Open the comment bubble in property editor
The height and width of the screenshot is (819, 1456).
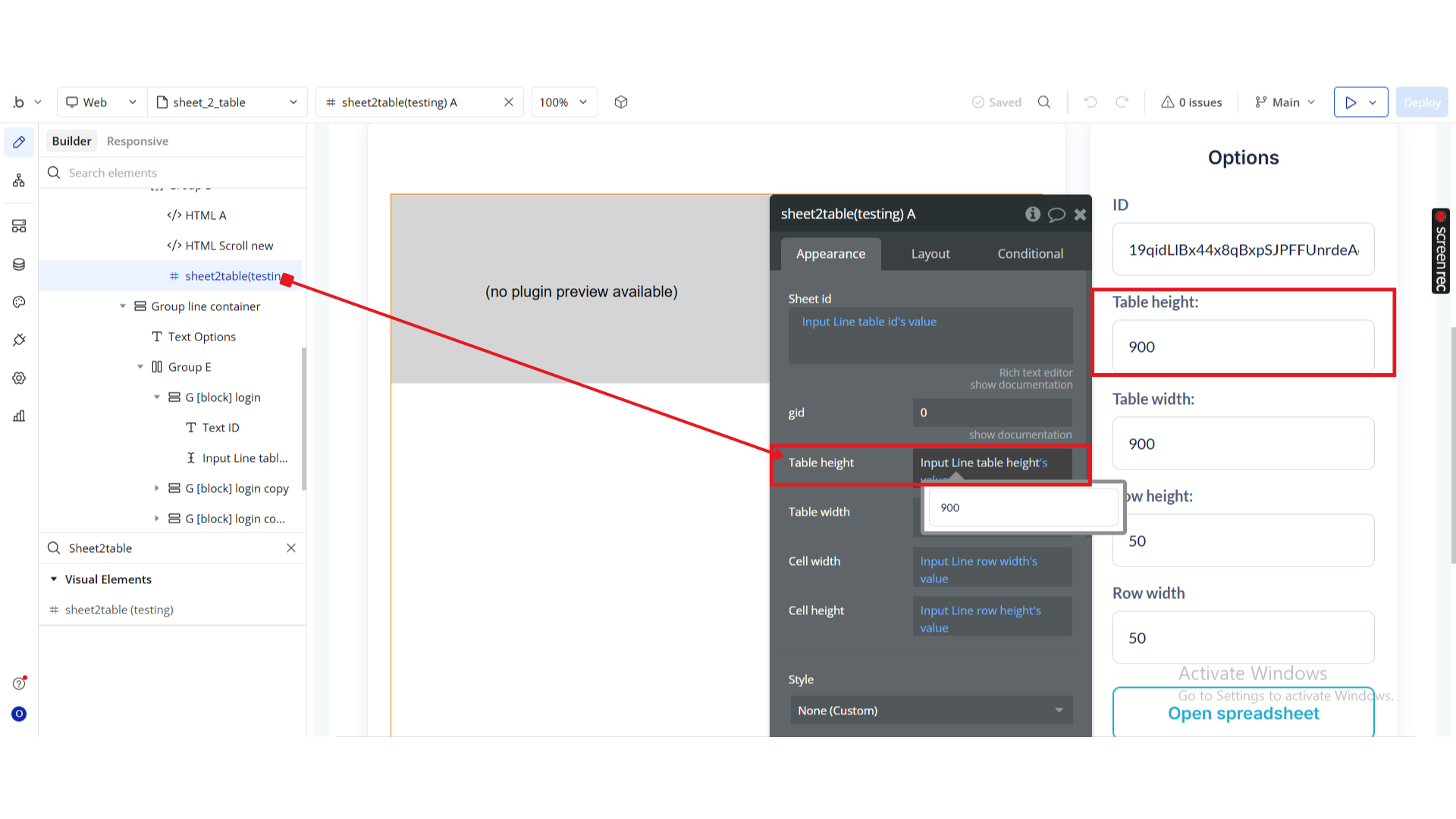point(1056,215)
